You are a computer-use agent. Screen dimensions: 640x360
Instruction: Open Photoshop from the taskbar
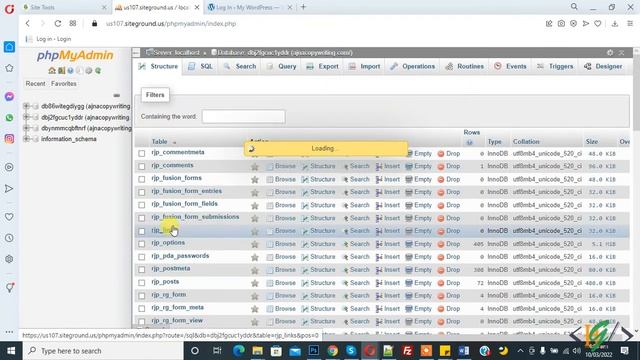tap(314, 351)
